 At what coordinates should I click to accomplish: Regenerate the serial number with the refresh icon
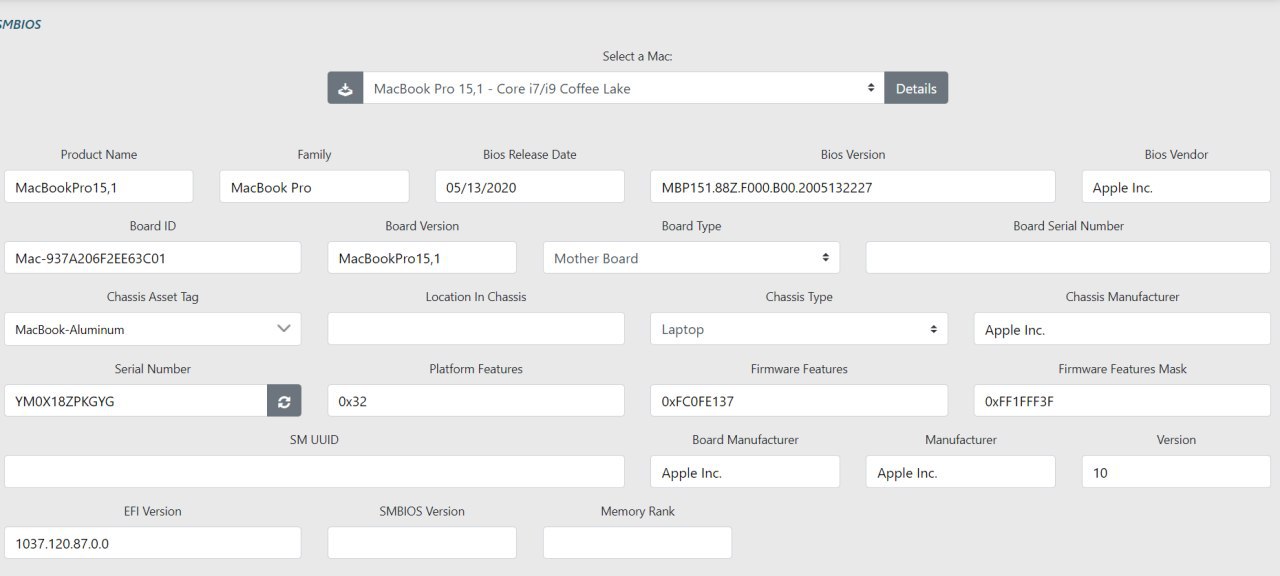pyautogui.click(x=284, y=401)
